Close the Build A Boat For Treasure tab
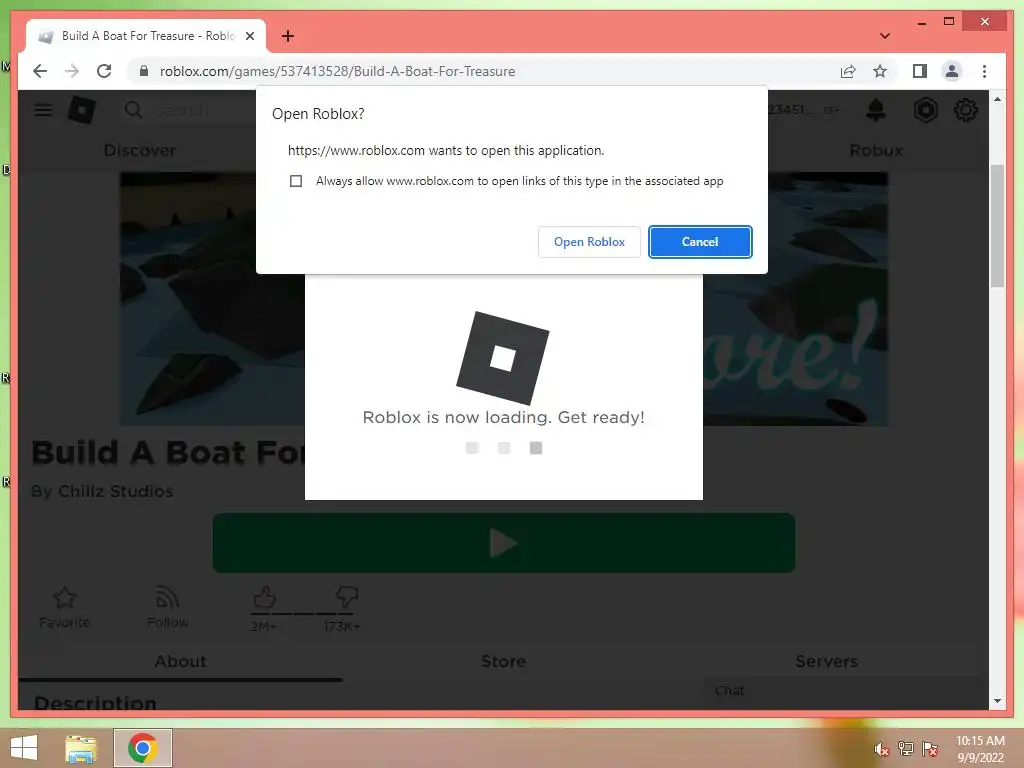 pyautogui.click(x=249, y=36)
